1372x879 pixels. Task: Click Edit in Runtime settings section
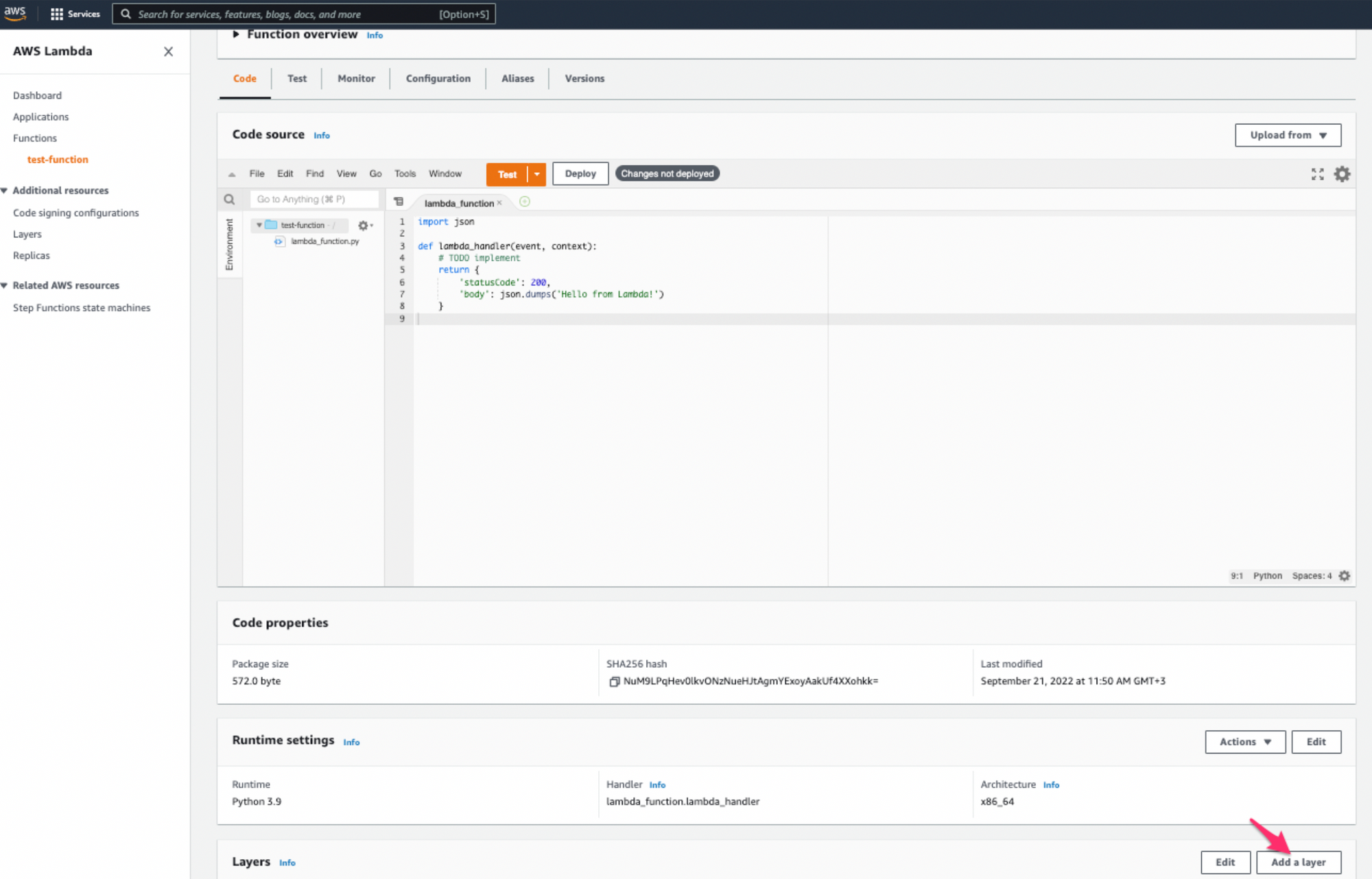pos(1315,742)
